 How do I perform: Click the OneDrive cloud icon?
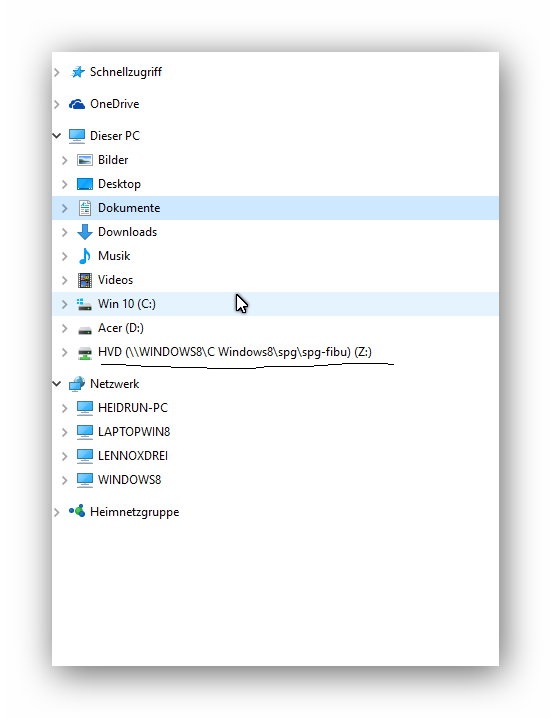(76, 104)
